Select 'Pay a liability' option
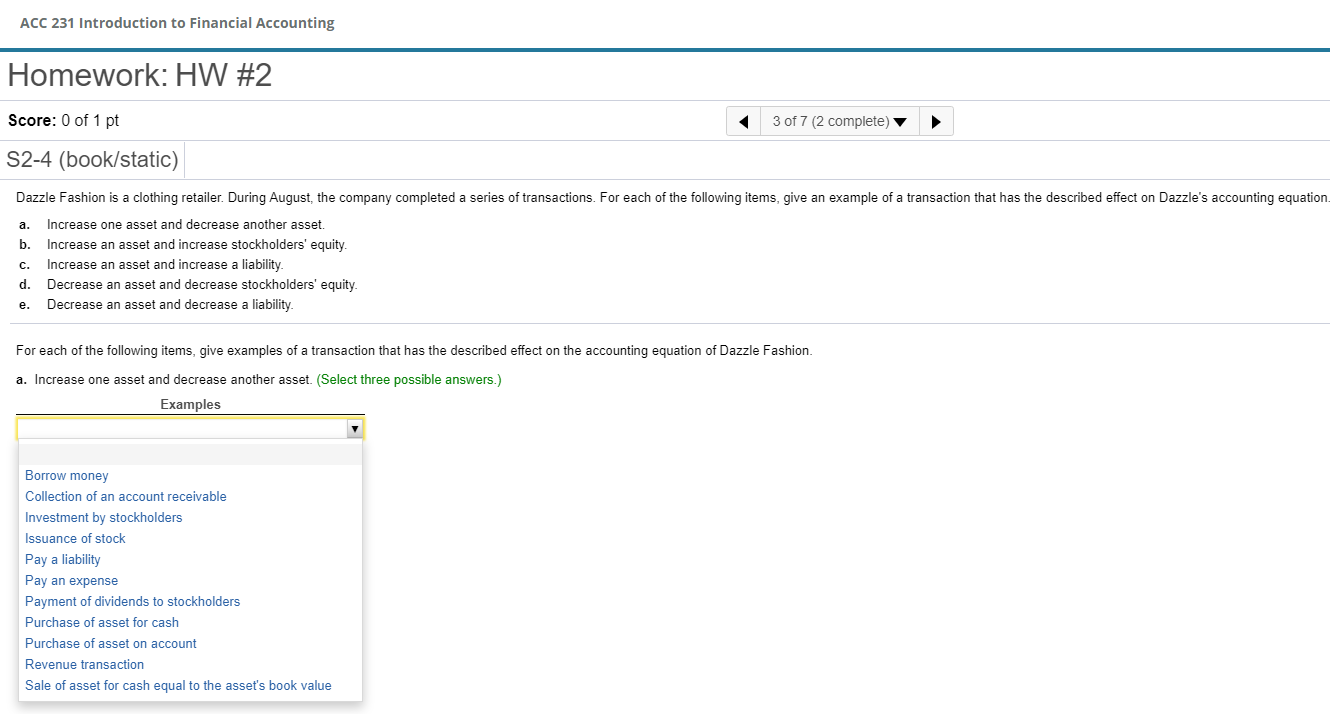1330x714 pixels. coord(63,560)
